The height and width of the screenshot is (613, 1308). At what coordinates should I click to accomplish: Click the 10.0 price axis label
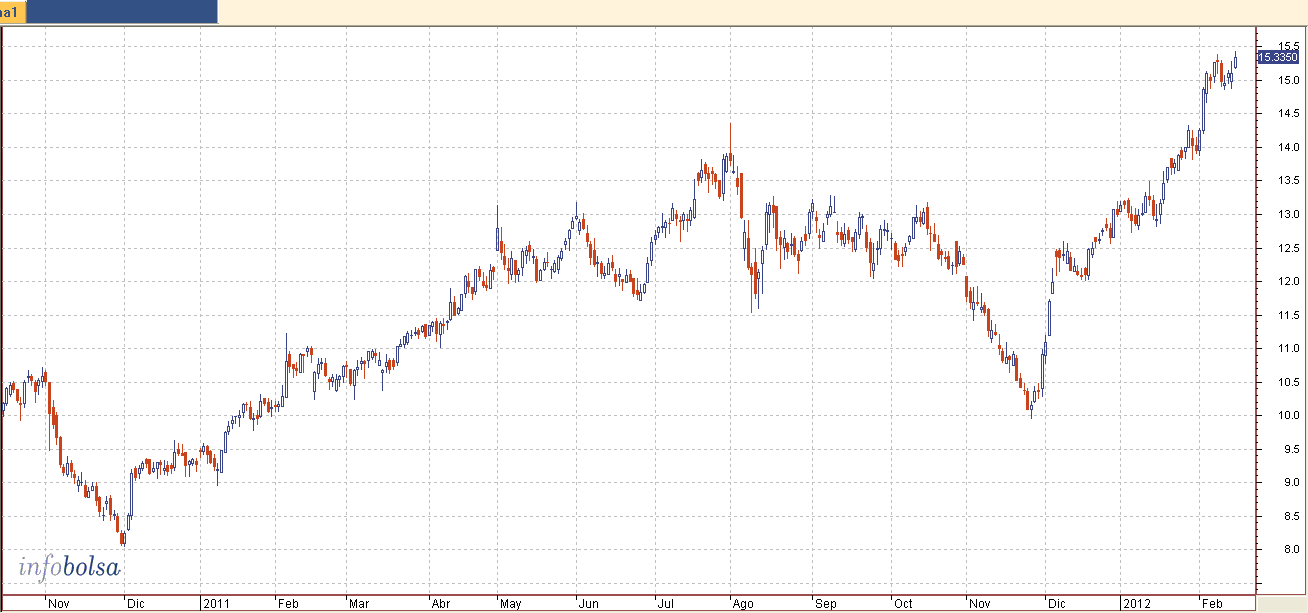(1288, 415)
